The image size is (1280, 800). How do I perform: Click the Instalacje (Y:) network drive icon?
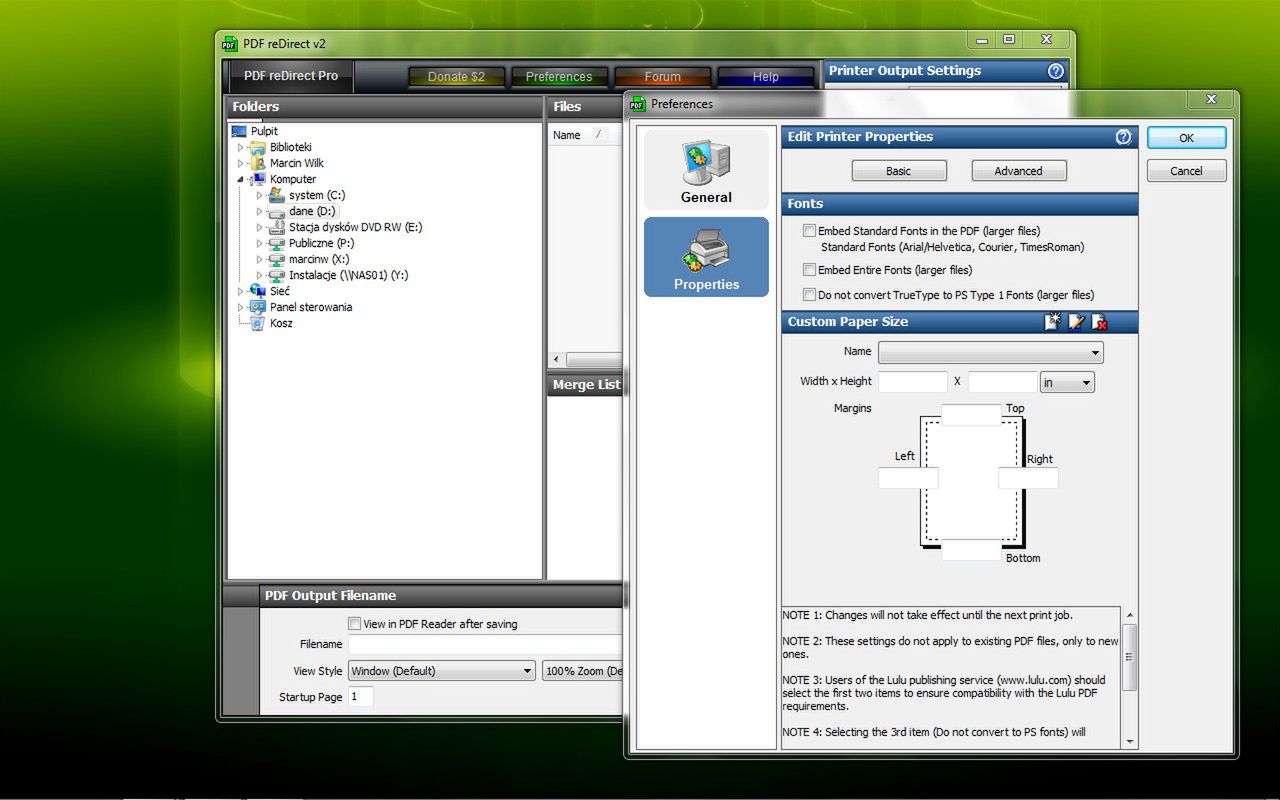point(277,275)
